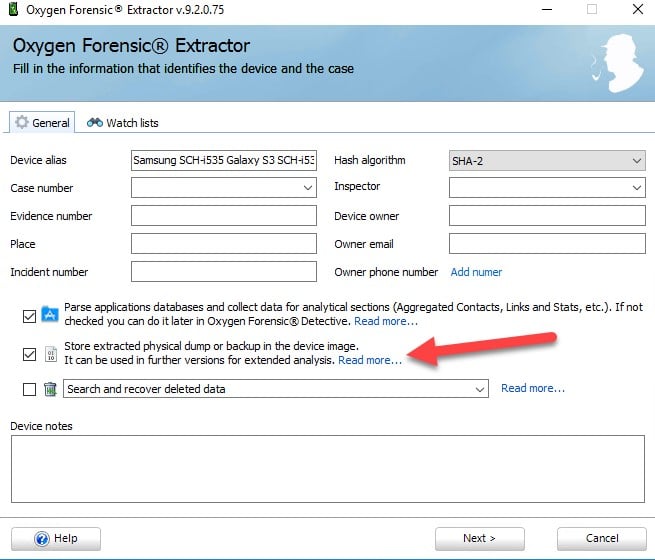
Task: Enable Search and recover deleted data checkbox
Action: click(29, 390)
